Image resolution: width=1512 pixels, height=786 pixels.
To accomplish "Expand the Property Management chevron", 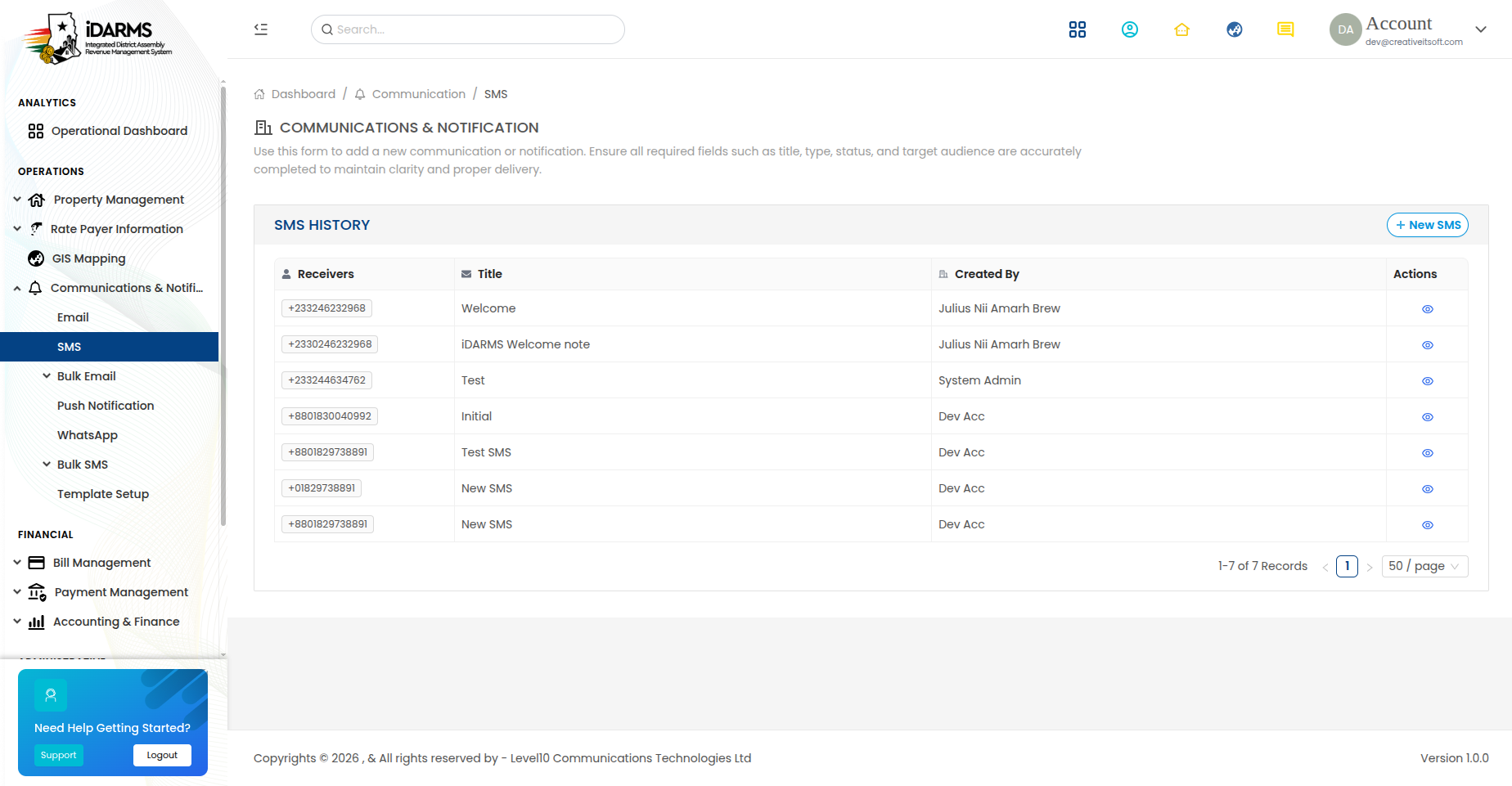I will coord(17,200).
